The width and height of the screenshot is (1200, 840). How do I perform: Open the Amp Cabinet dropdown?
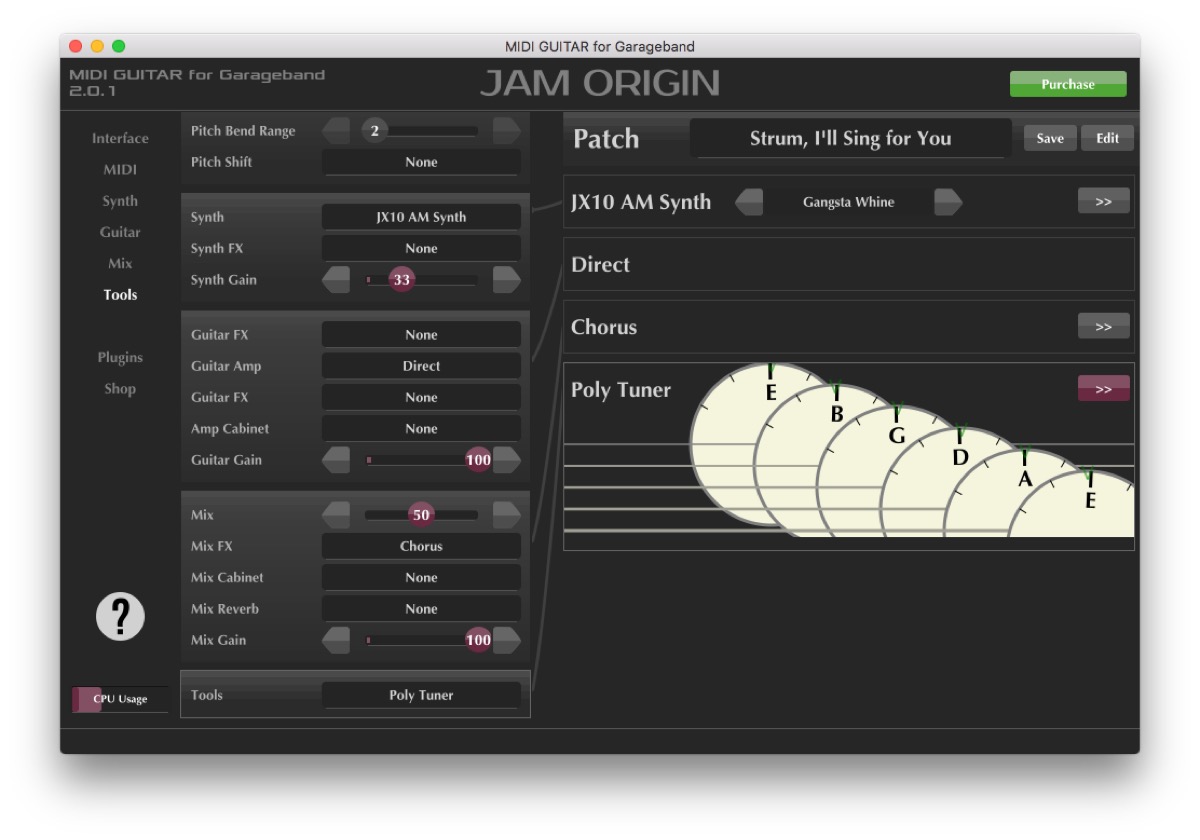click(421, 428)
